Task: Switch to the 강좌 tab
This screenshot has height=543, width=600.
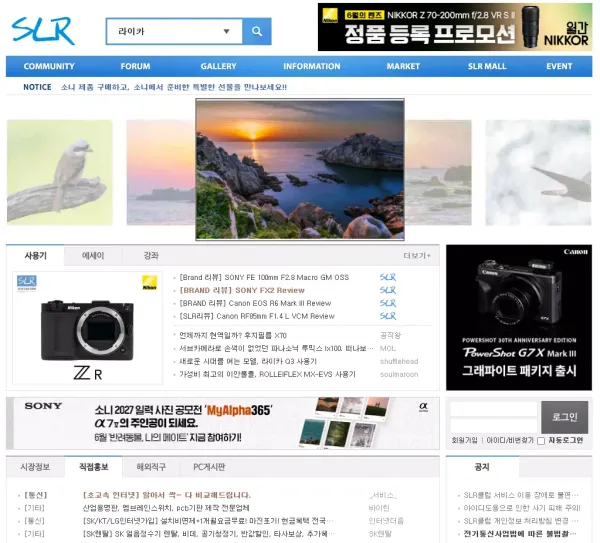Action: 151,256
